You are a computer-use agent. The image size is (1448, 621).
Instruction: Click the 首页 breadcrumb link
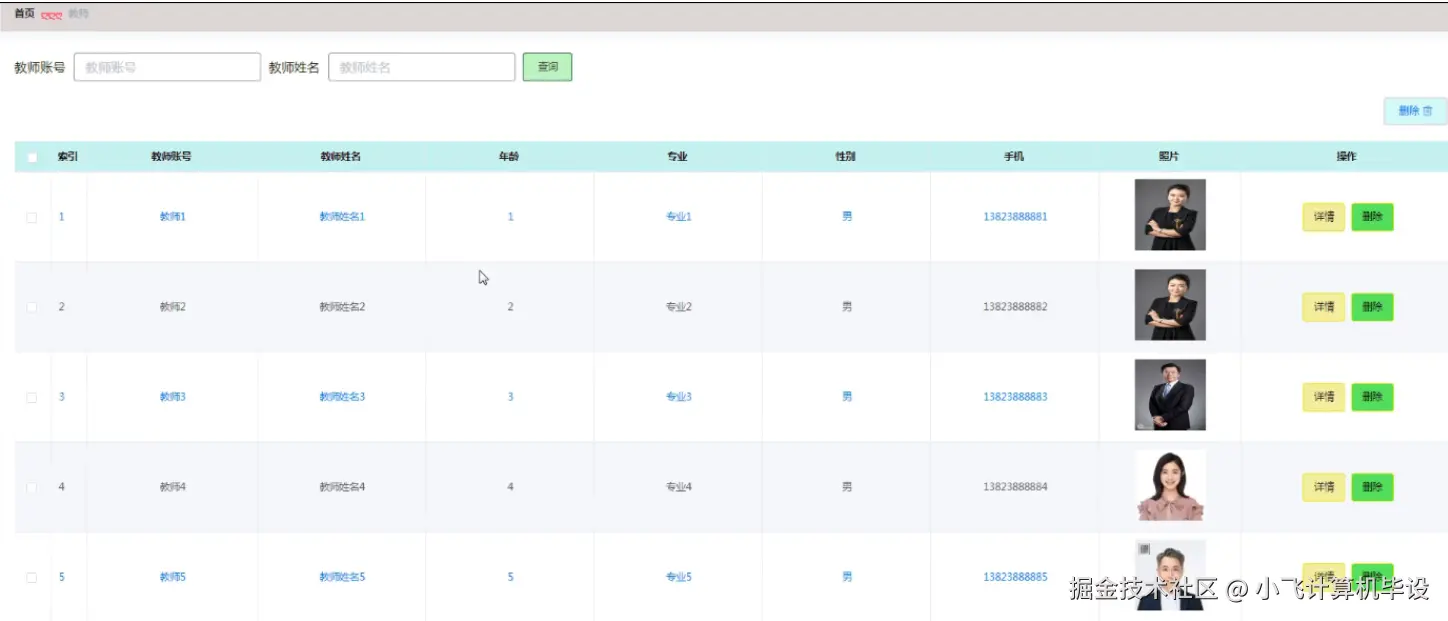pyautogui.click(x=24, y=14)
